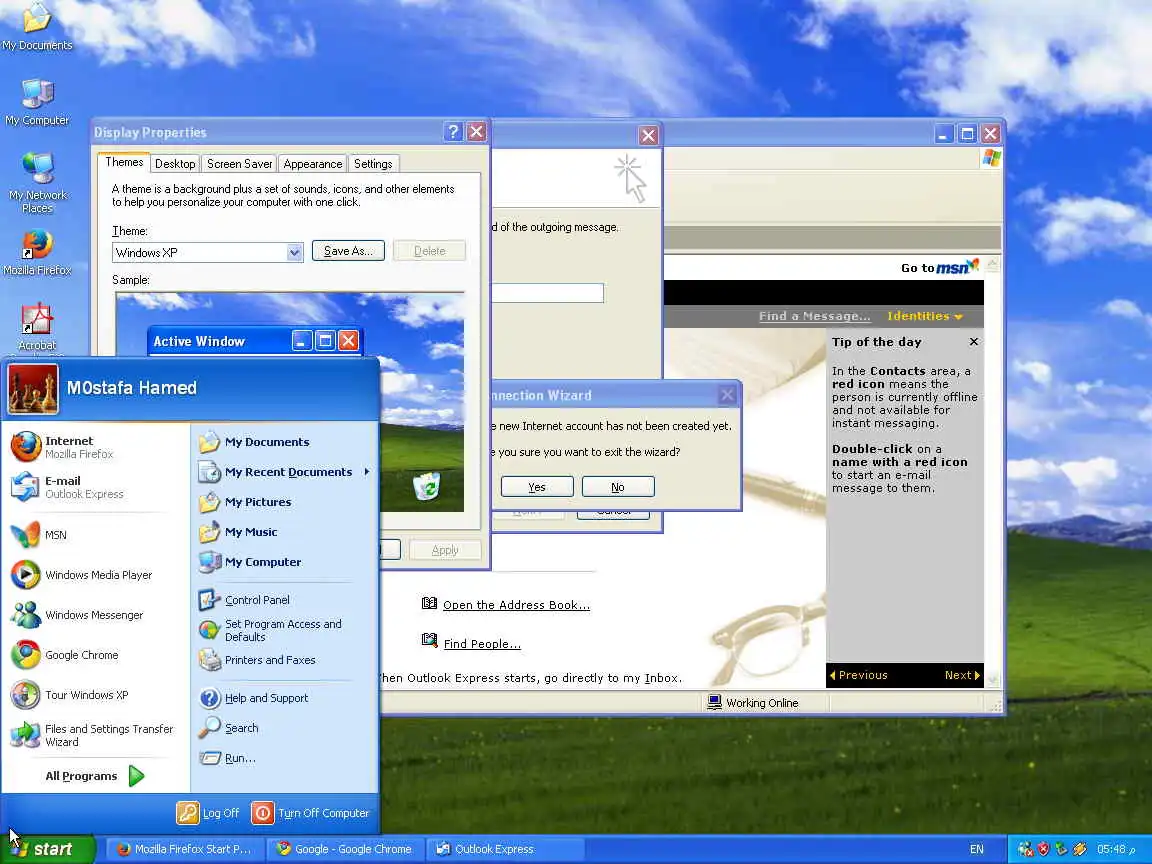Show the Next tip of the day
This screenshot has height=864, width=1152.
tap(962, 675)
